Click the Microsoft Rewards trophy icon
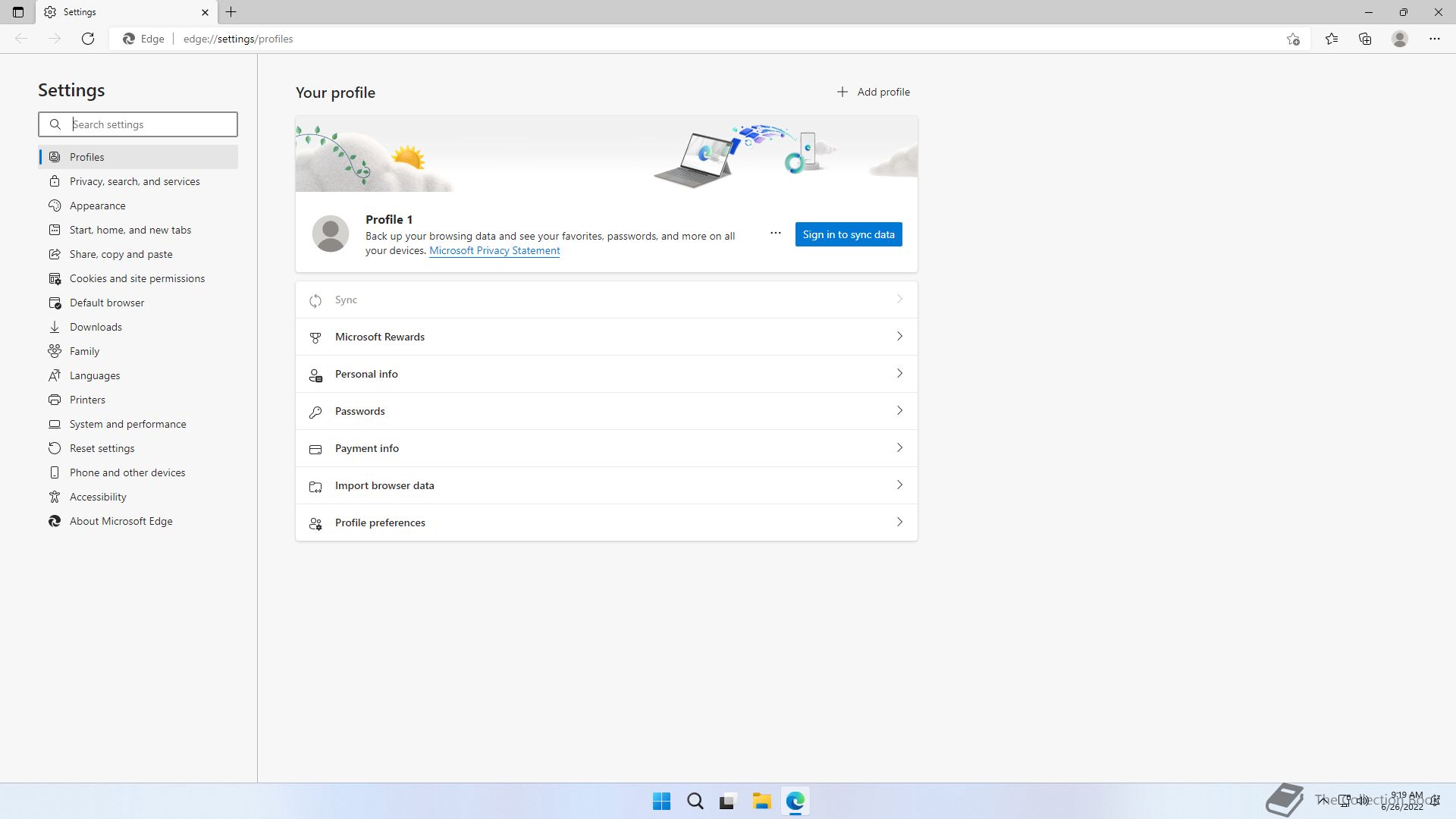The height and width of the screenshot is (819, 1456). pos(315,337)
